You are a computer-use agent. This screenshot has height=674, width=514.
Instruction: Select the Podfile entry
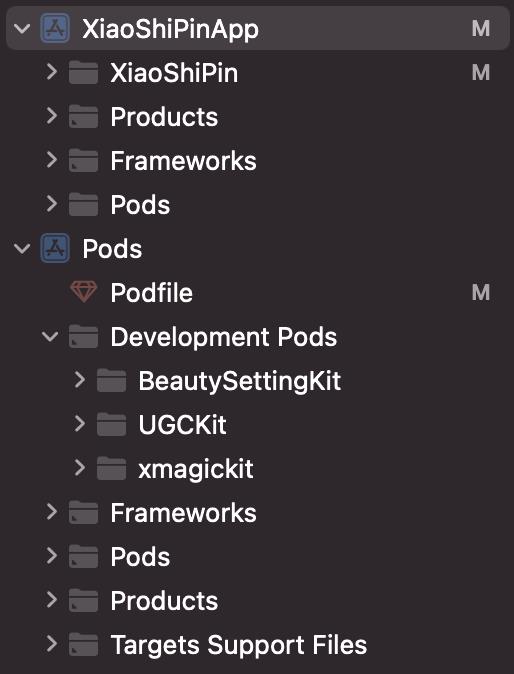tap(257, 292)
